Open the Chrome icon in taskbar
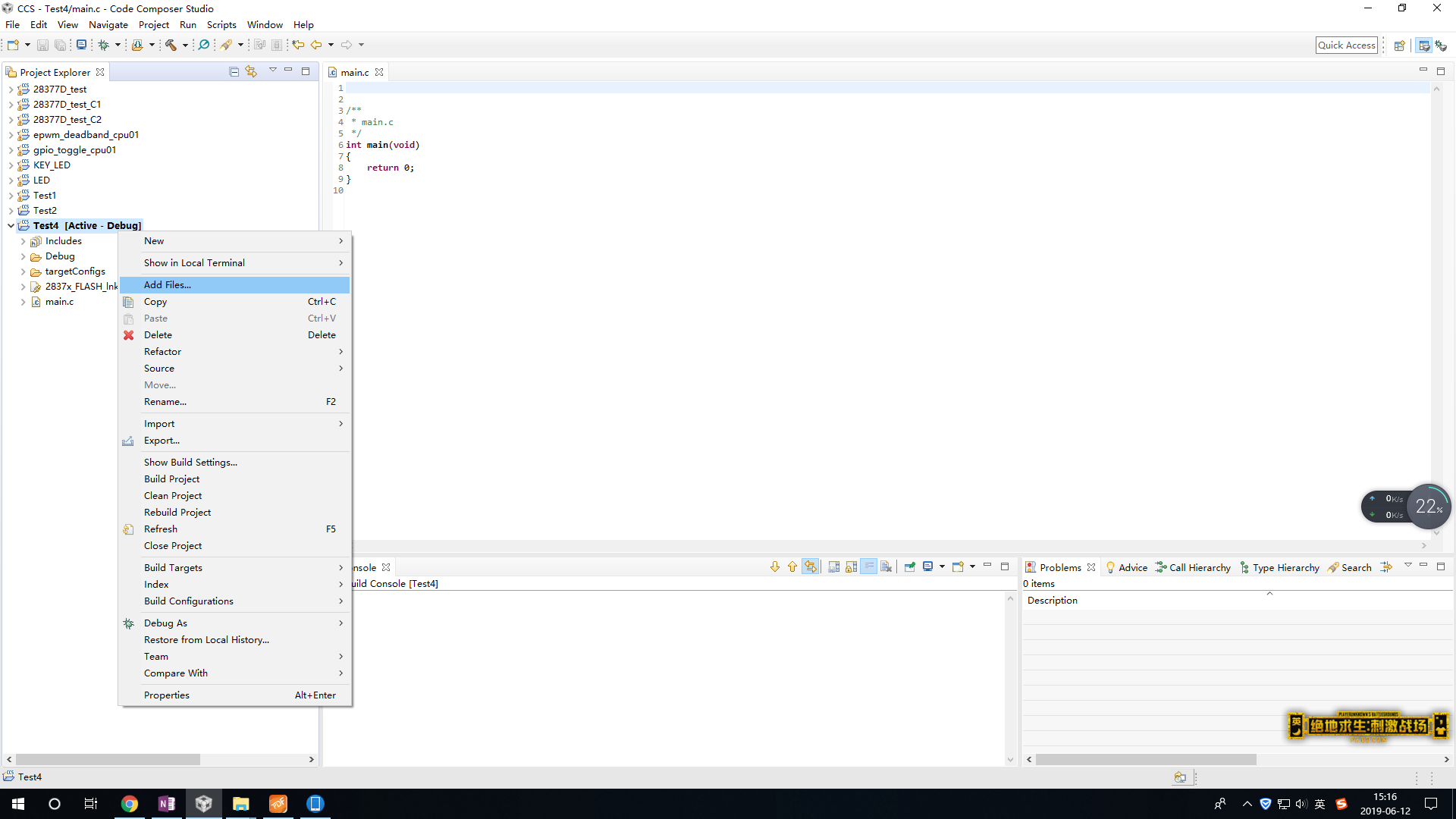The image size is (1456, 819). [130, 804]
